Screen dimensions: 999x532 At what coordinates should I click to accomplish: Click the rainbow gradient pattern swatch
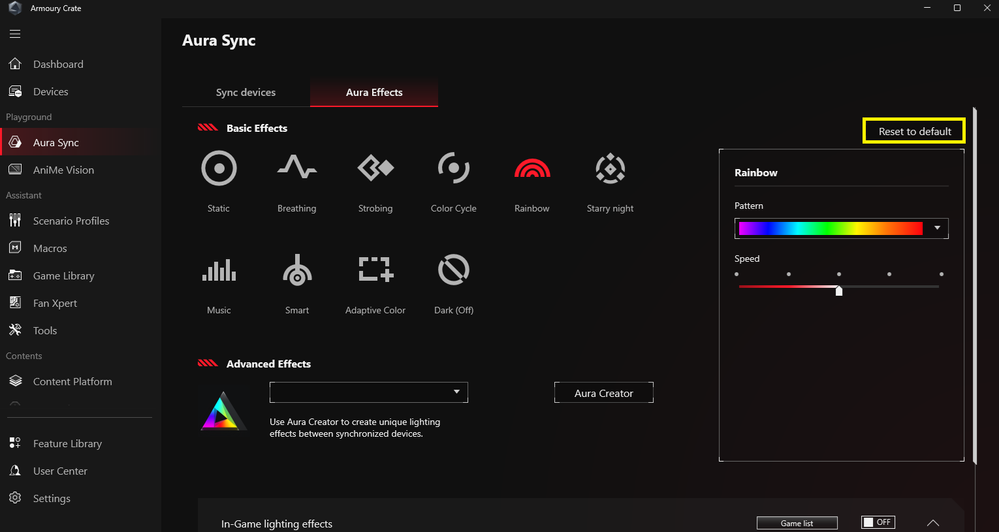click(831, 228)
